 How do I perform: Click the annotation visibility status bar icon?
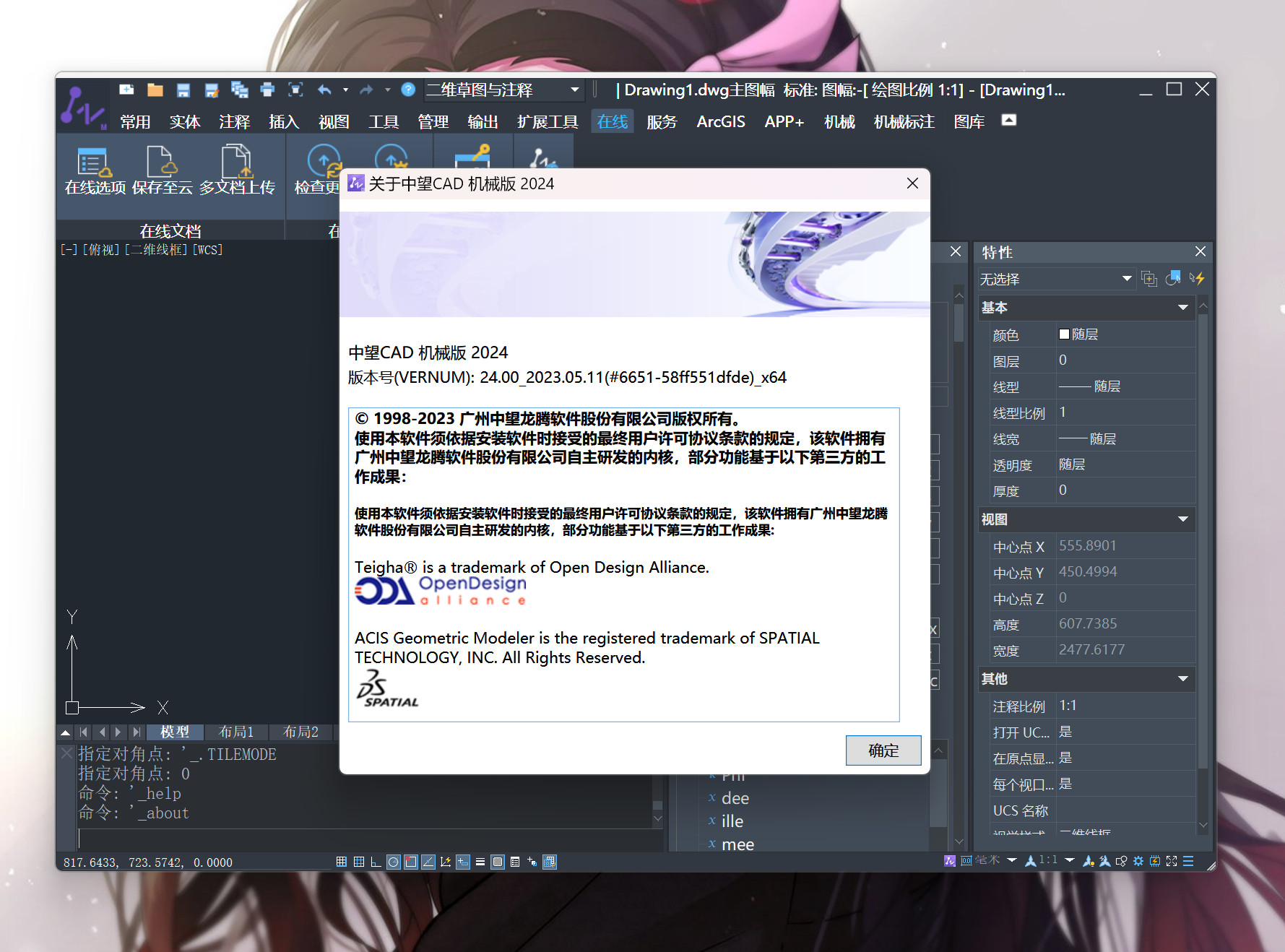[1089, 861]
